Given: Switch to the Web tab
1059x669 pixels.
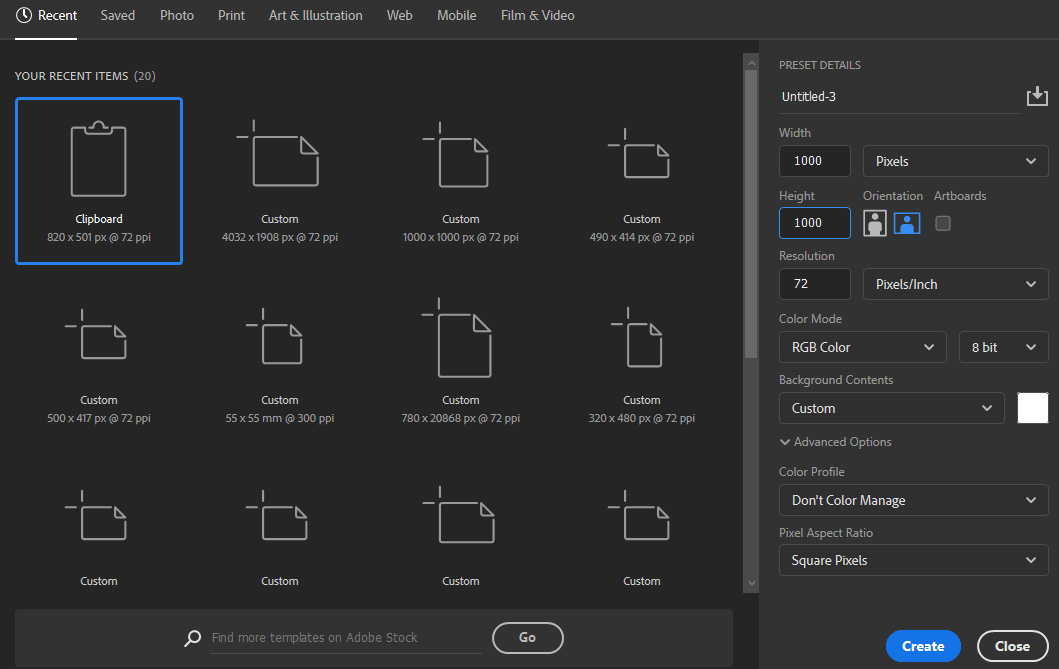Looking at the screenshot, I should (399, 16).
